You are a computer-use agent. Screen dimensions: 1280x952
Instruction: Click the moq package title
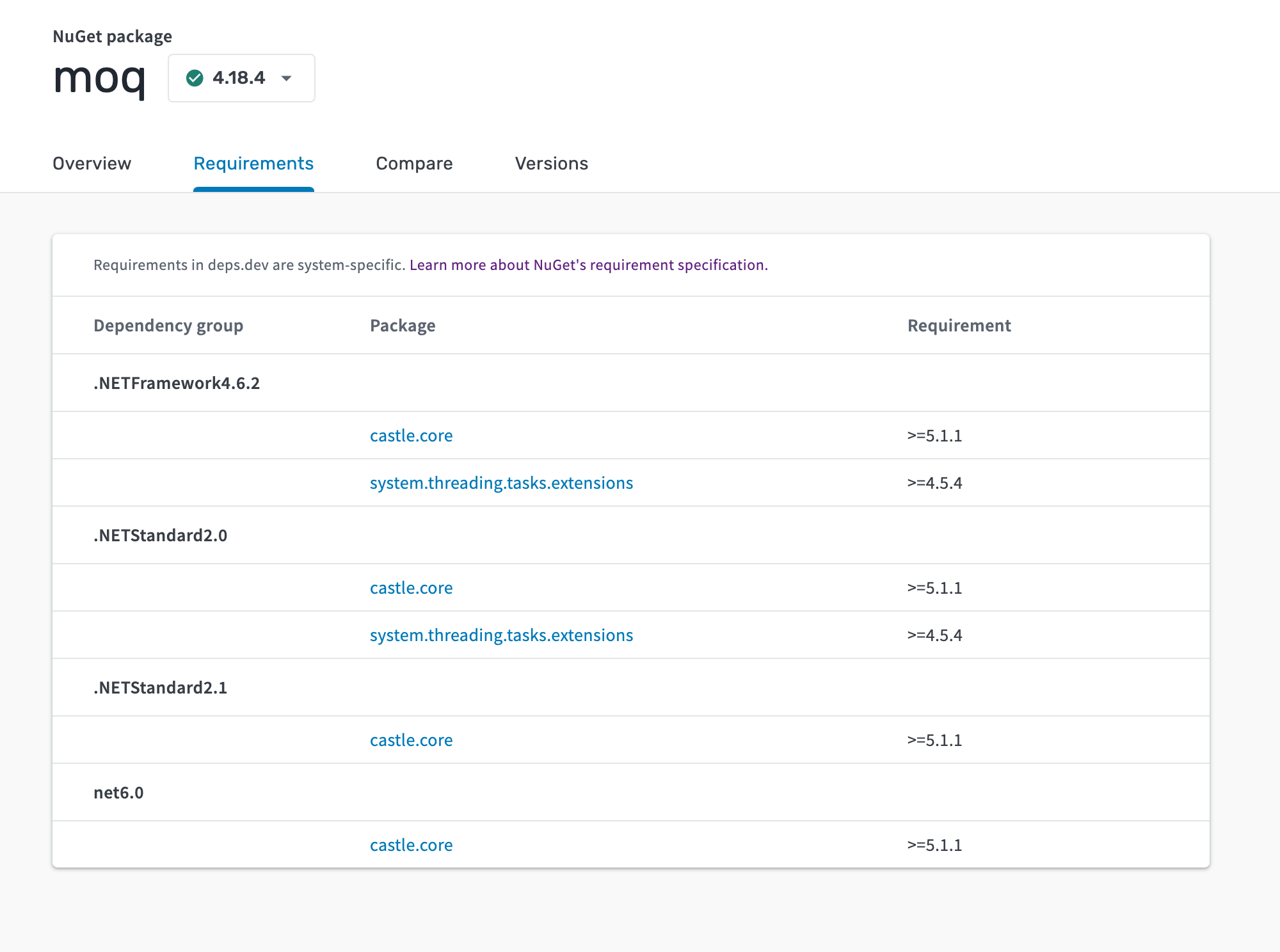(99, 79)
